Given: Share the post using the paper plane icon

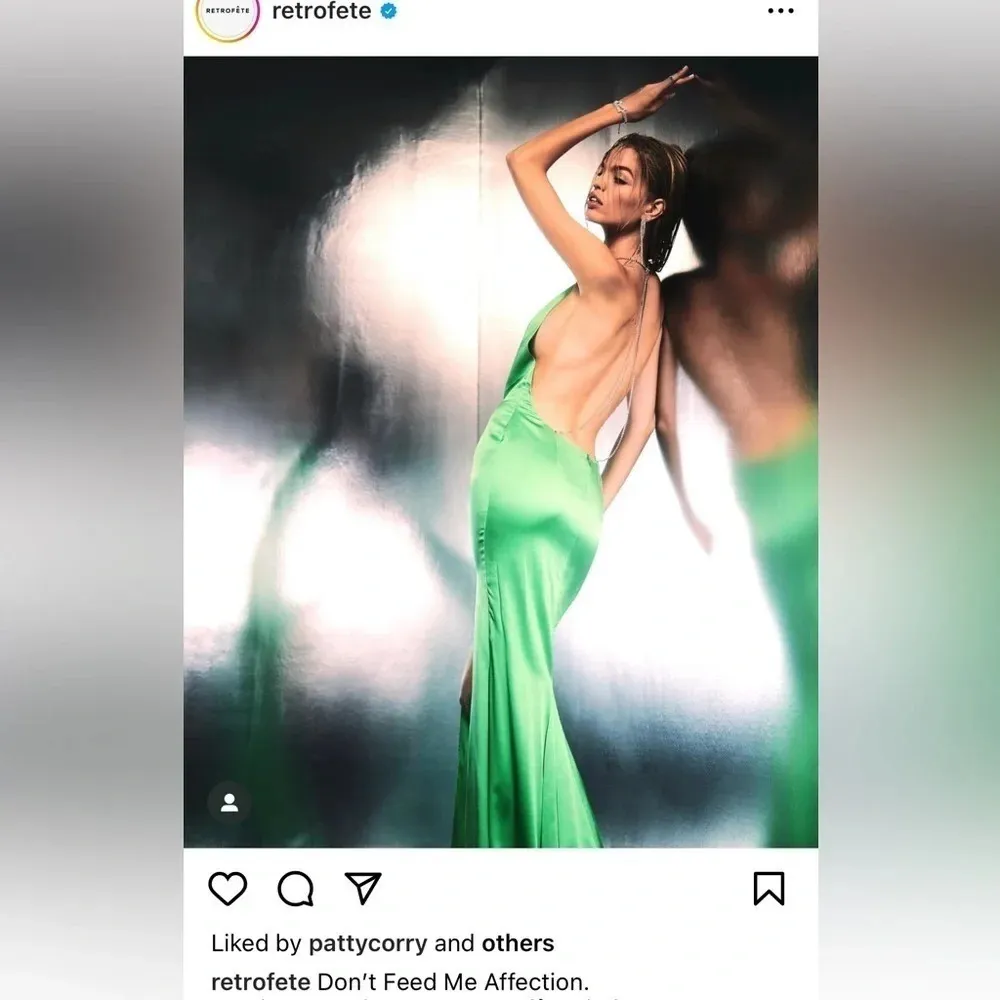Looking at the screenshot, I should point(362,887).
